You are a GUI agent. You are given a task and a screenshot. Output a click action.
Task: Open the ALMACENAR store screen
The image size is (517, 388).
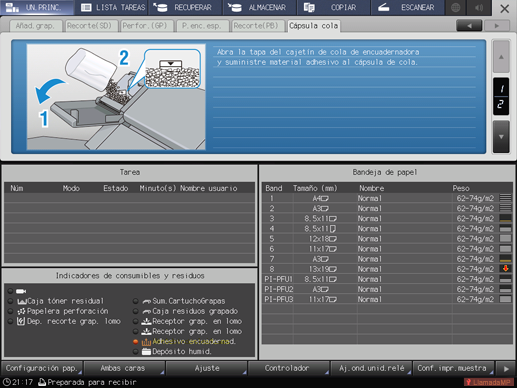pos(259,7)
